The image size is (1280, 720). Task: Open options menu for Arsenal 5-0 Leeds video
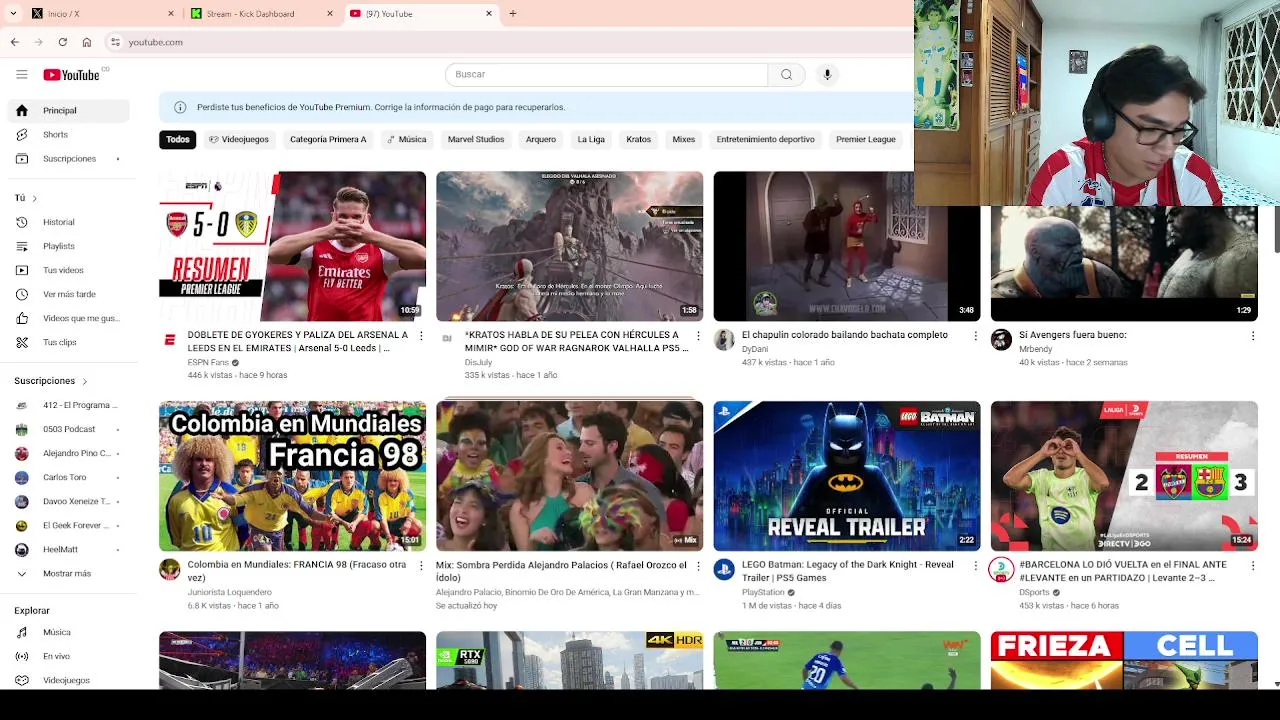[421, 336]
